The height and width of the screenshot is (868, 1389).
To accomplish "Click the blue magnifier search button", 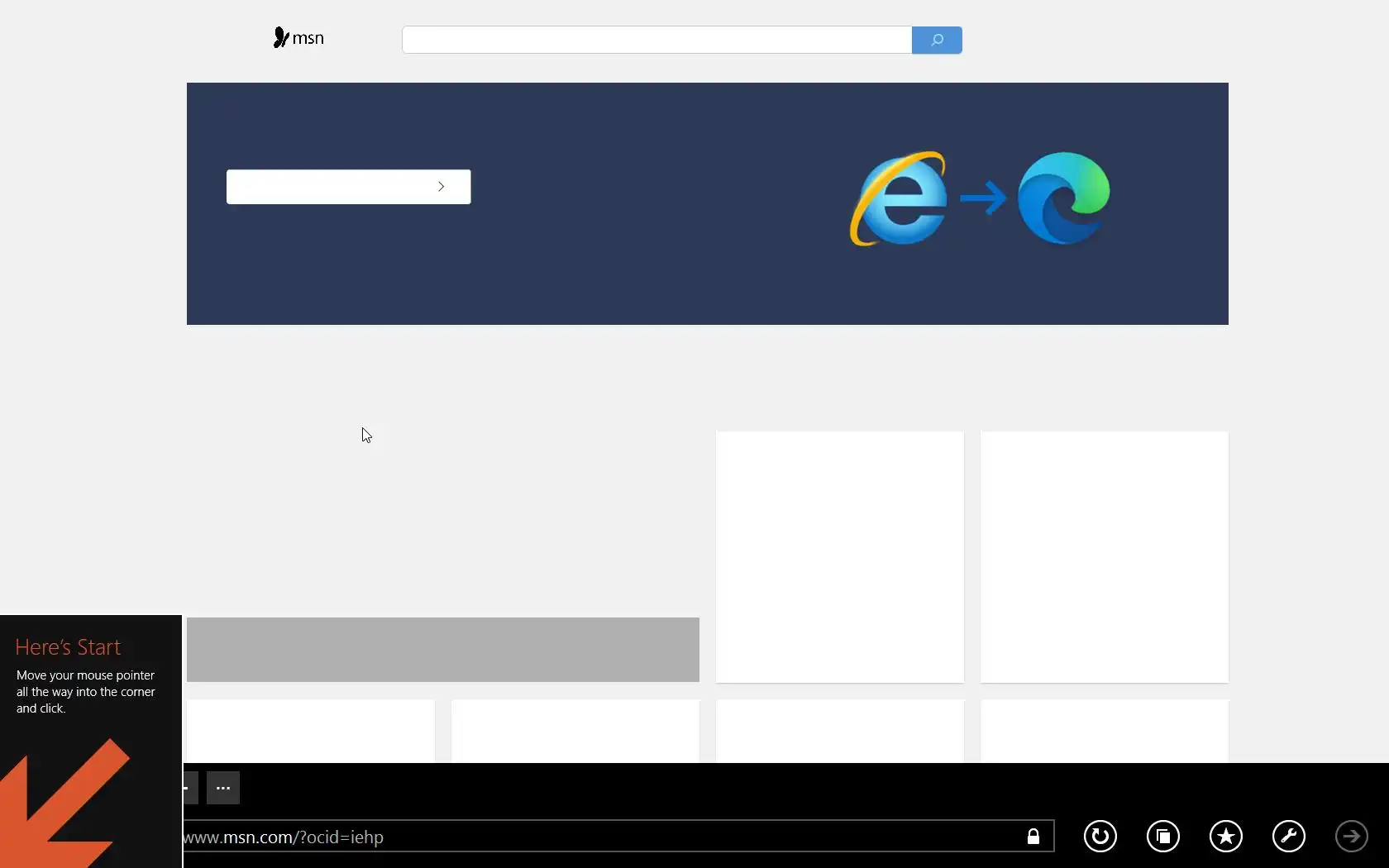I will point(937,40).
